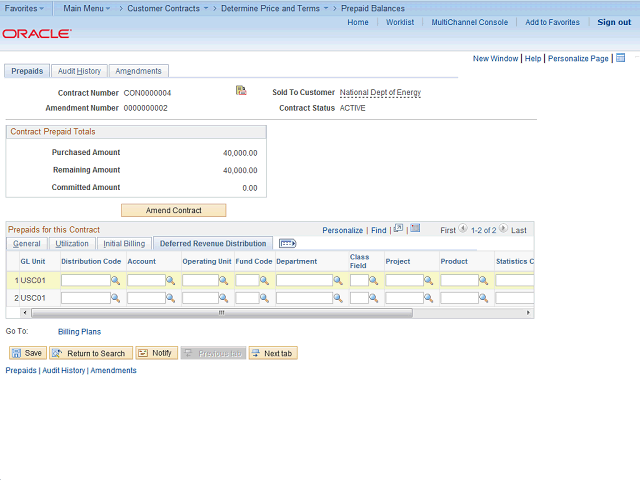Click Fund Code input field in row 1
Image resolution: width=640 pixels, height=480 pixels.
(247, 281)
